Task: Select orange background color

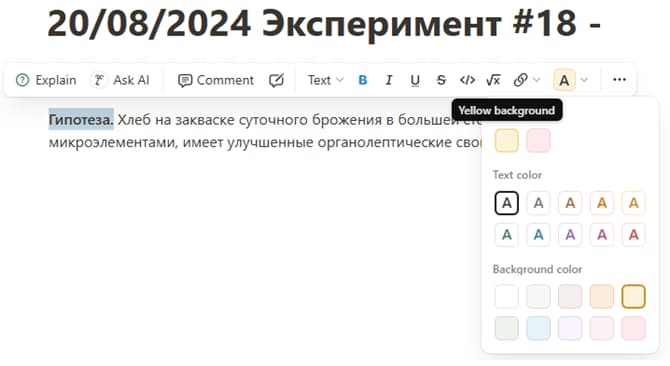Action: click(x=602, y=296)
